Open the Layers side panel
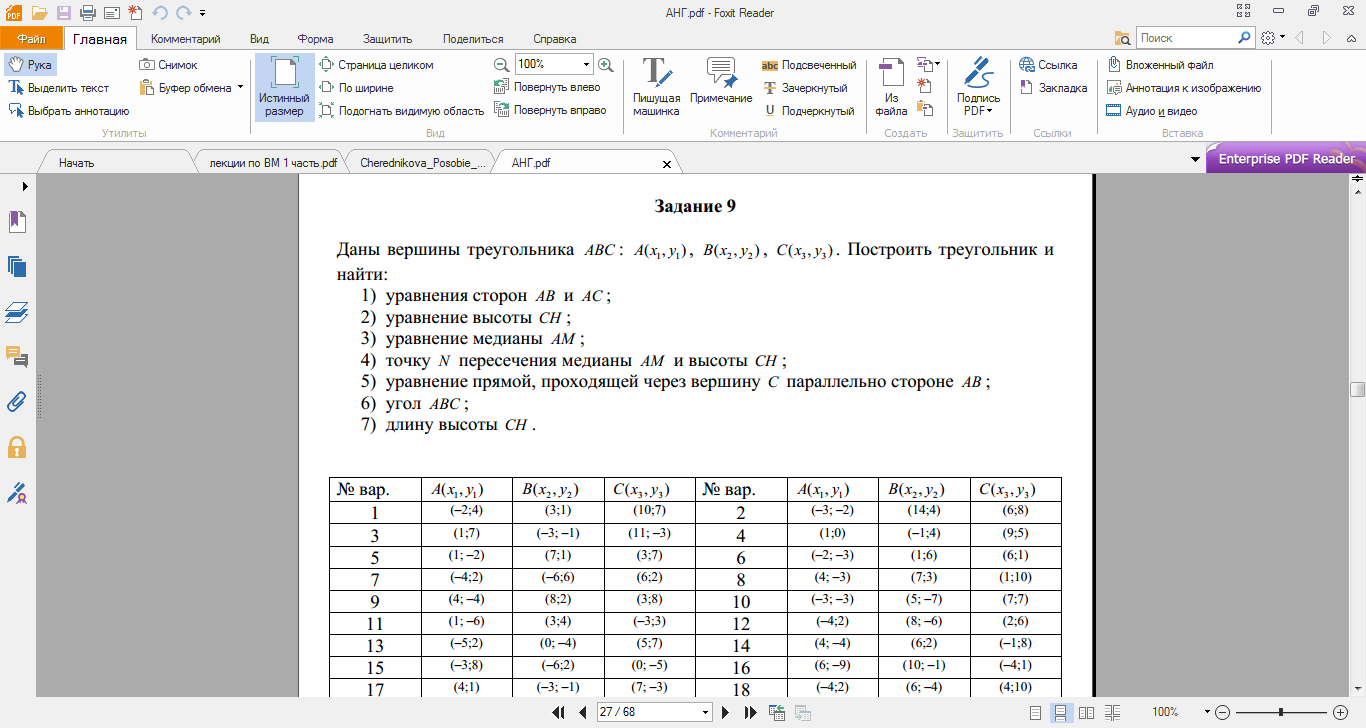The image size is (1366, 728). click(x=17, y=312)
